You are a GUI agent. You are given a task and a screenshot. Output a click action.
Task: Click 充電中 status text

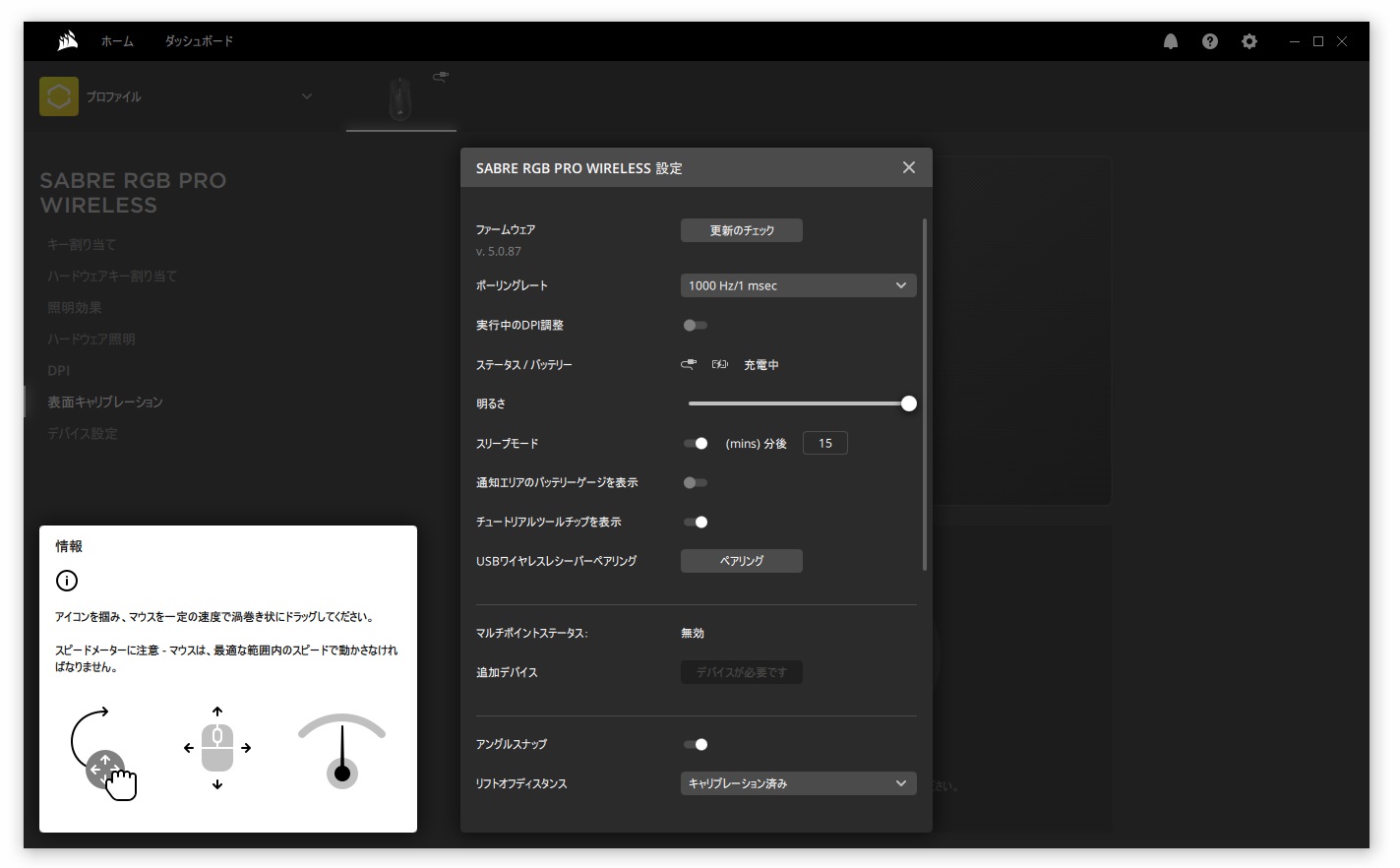coord(761,365)
